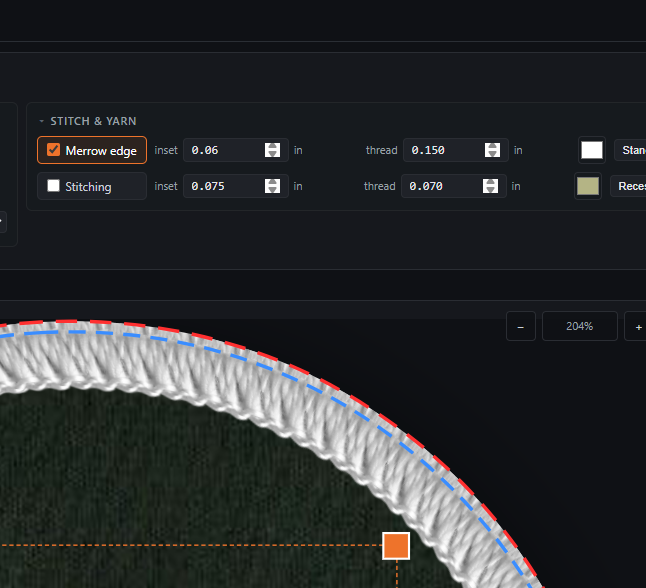Open the khaki Stitching color swatch
The image size is (646, 588).
(588, 186)
